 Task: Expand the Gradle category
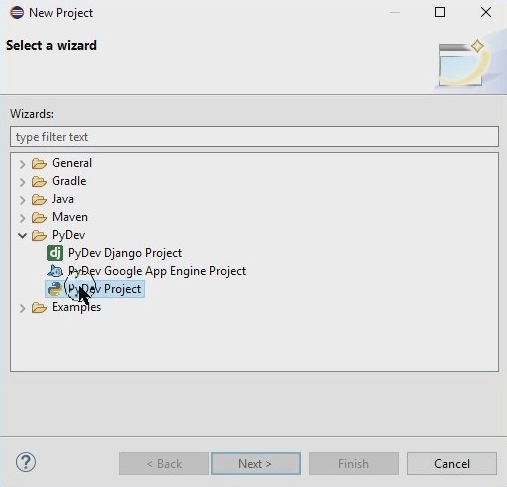coord(22,182)
